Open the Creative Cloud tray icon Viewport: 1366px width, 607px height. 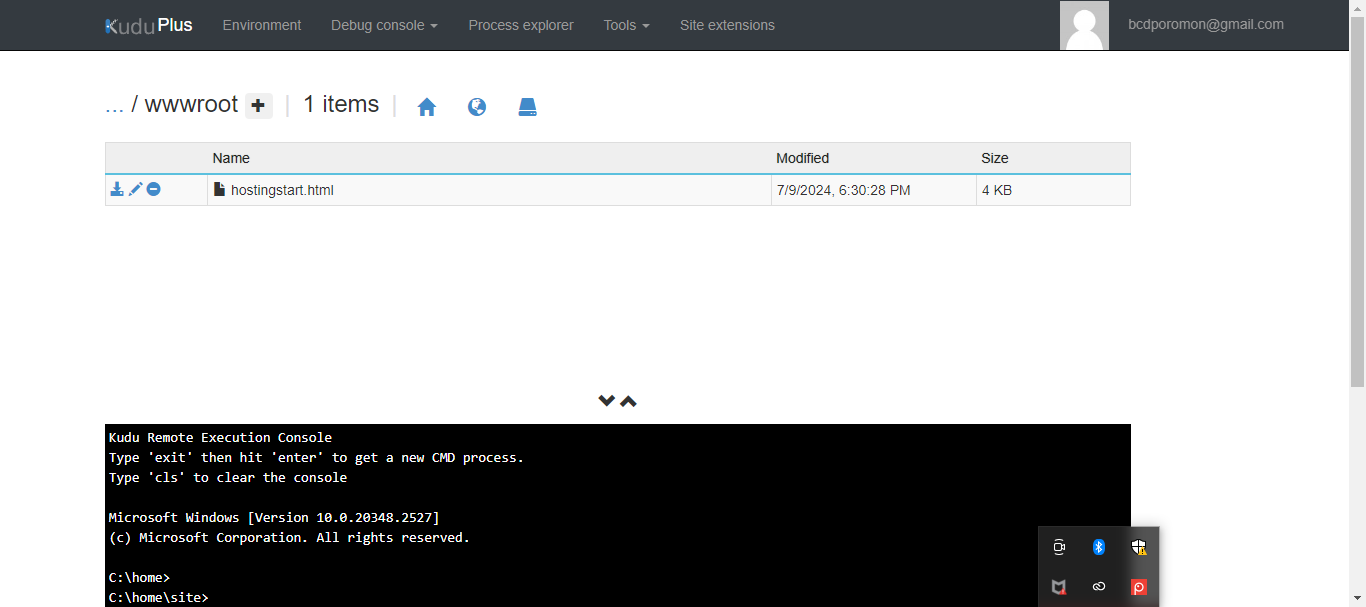click(x=1098, y=587)
